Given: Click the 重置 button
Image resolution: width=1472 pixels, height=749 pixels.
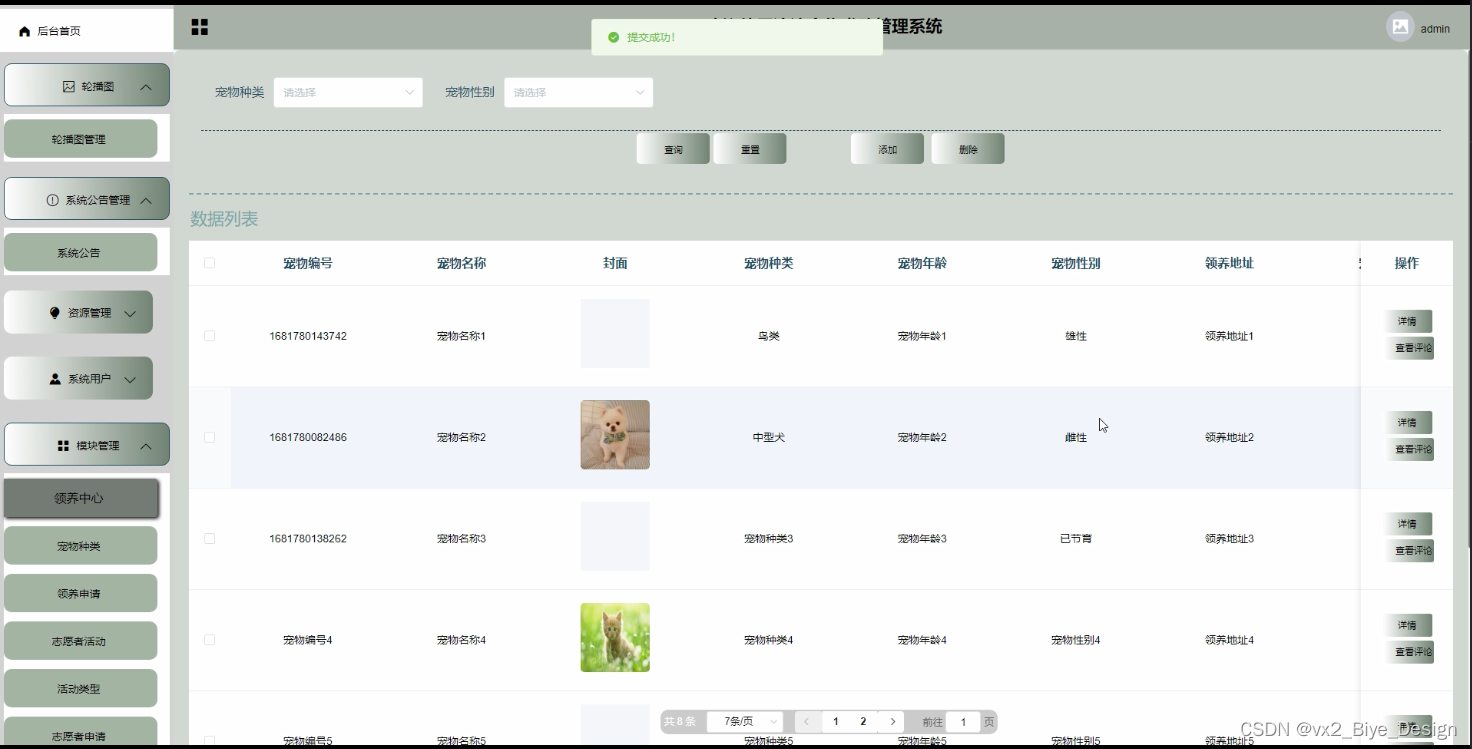Looking at the screenshot, I should tap(750, 149).
